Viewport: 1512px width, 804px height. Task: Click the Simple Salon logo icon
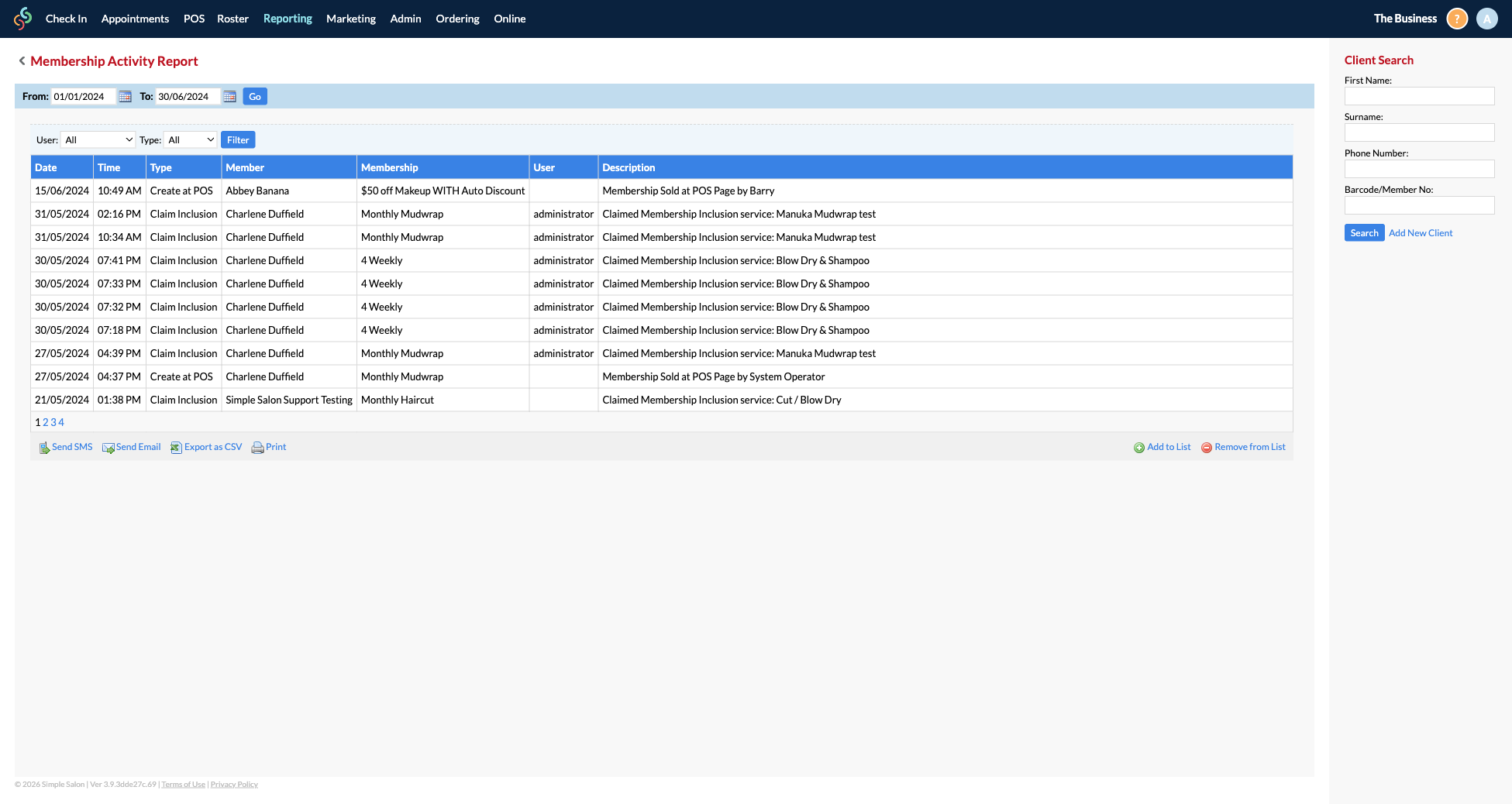pos(23,19)
